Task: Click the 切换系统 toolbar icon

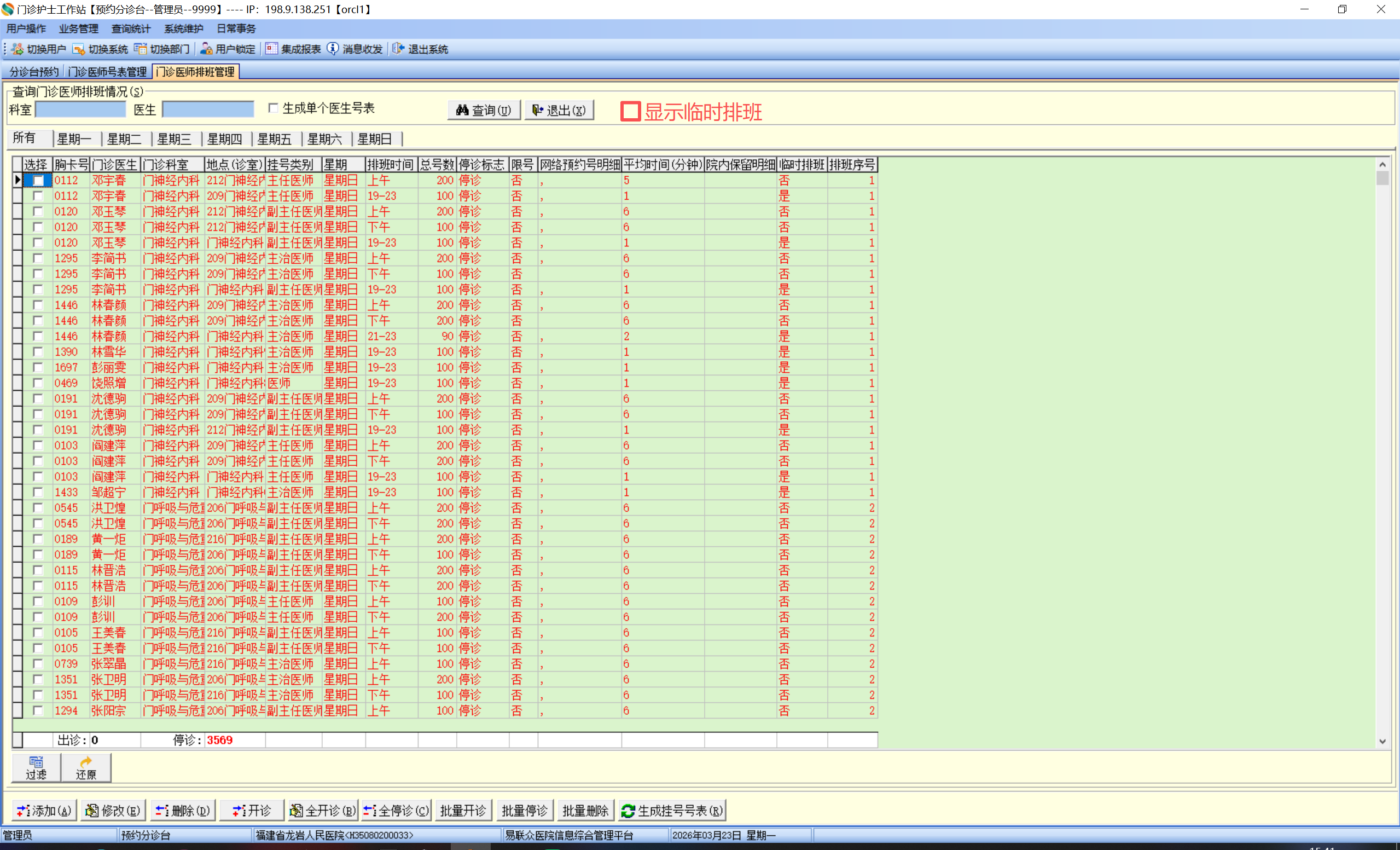Action: (79, 49)
